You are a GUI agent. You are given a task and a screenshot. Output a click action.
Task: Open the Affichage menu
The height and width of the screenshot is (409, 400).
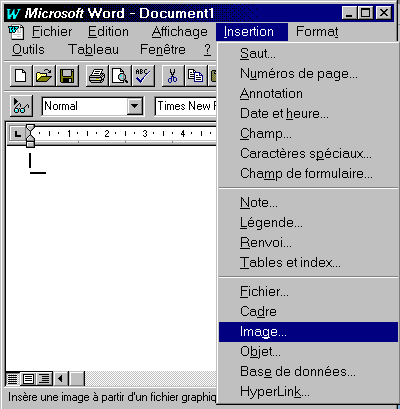pos(179,32)
